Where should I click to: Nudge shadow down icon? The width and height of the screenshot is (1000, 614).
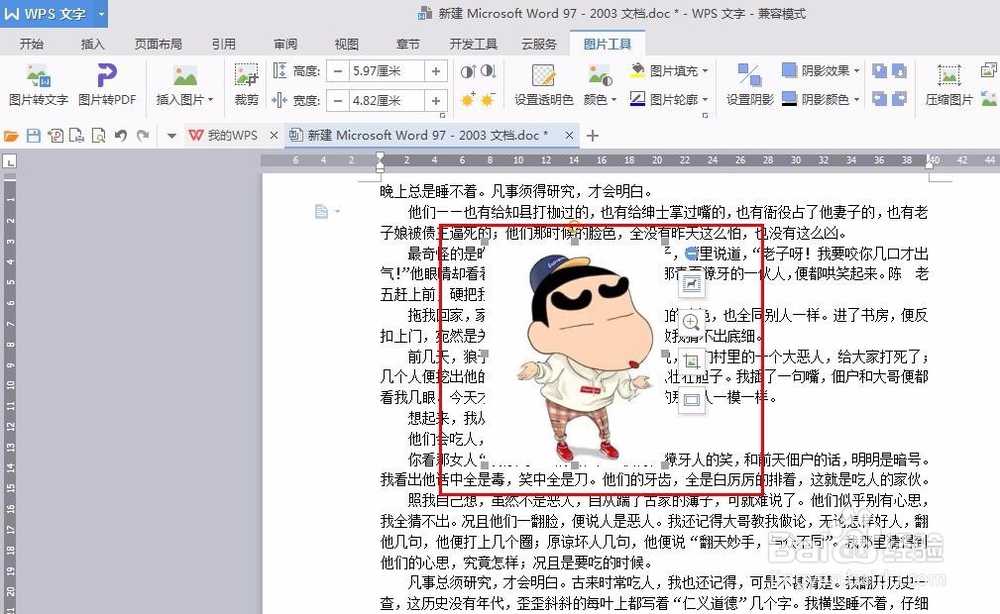click(x=899, y=70)
